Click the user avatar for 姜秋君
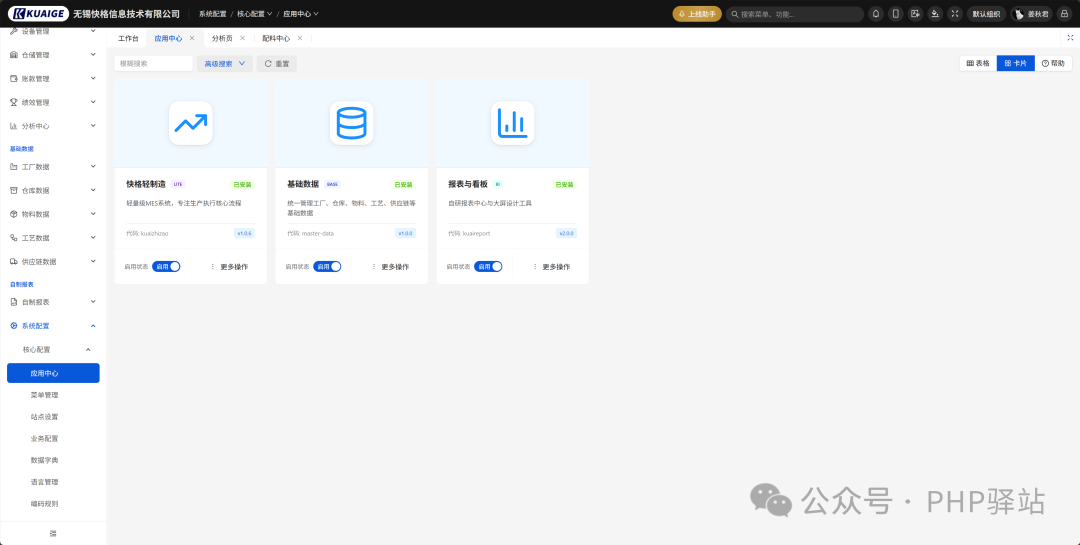The image size is (1080, 545). [1019, 14]
